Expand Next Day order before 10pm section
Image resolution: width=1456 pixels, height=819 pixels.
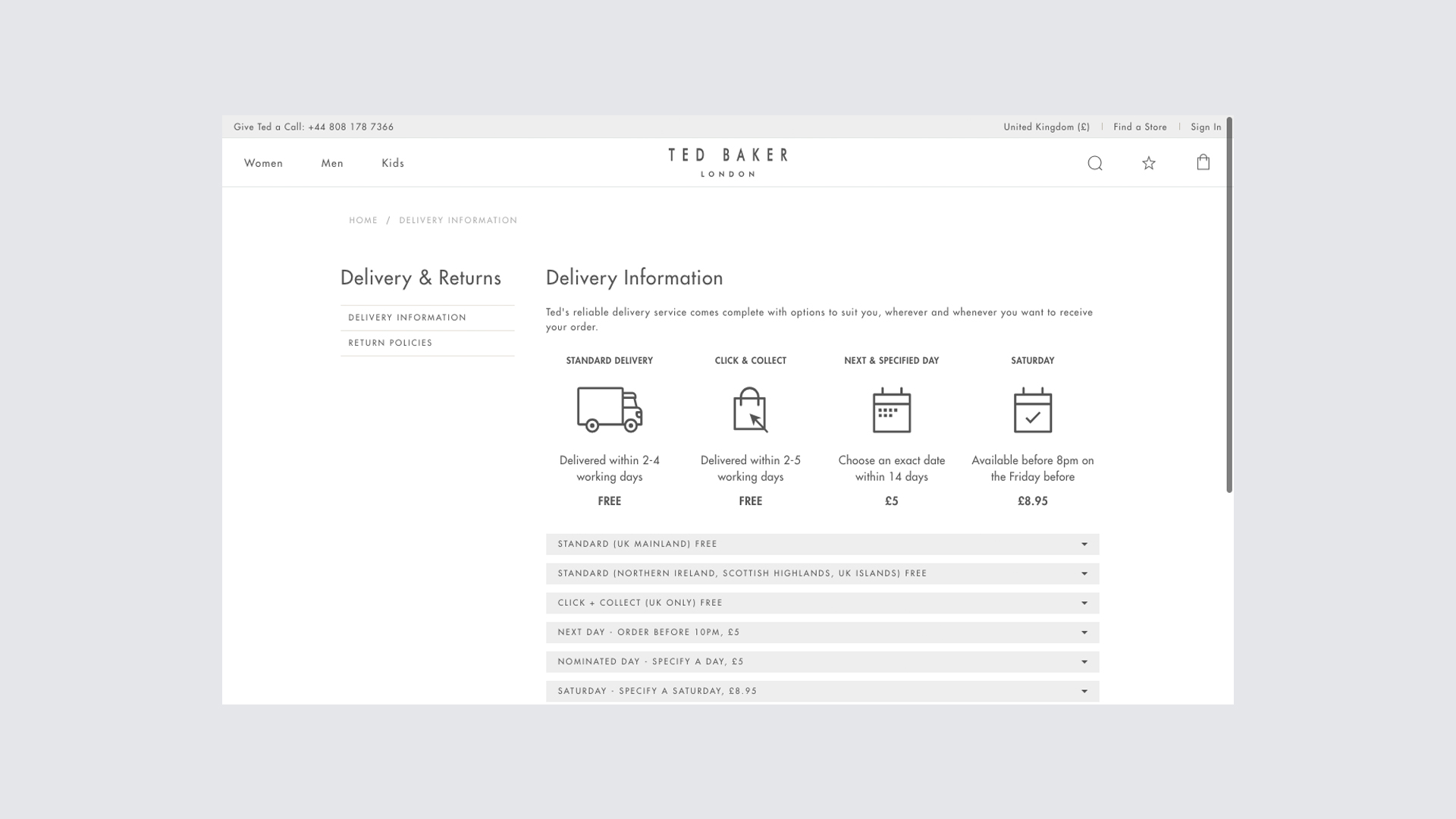click(x=822, y=632)
